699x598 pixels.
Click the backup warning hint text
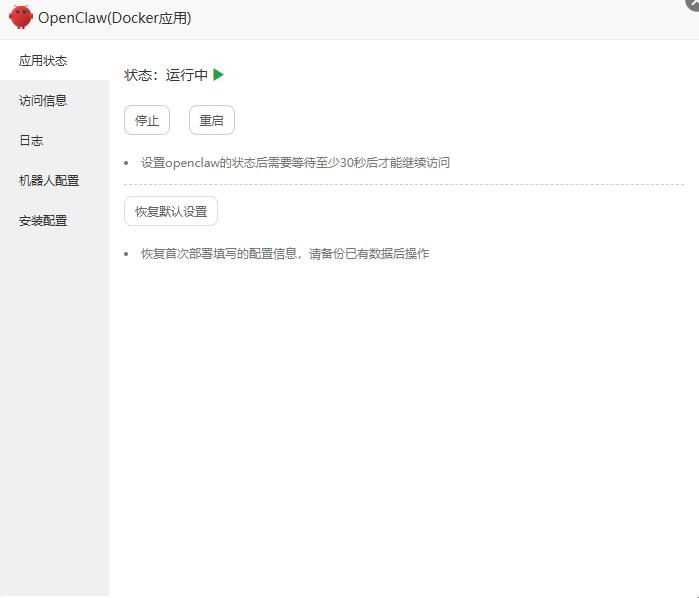click(x=284, y=254)
